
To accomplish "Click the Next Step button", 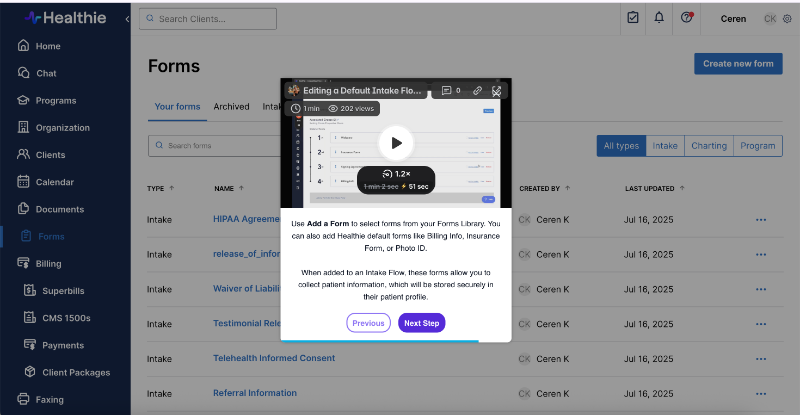I will tap(421, 323).
